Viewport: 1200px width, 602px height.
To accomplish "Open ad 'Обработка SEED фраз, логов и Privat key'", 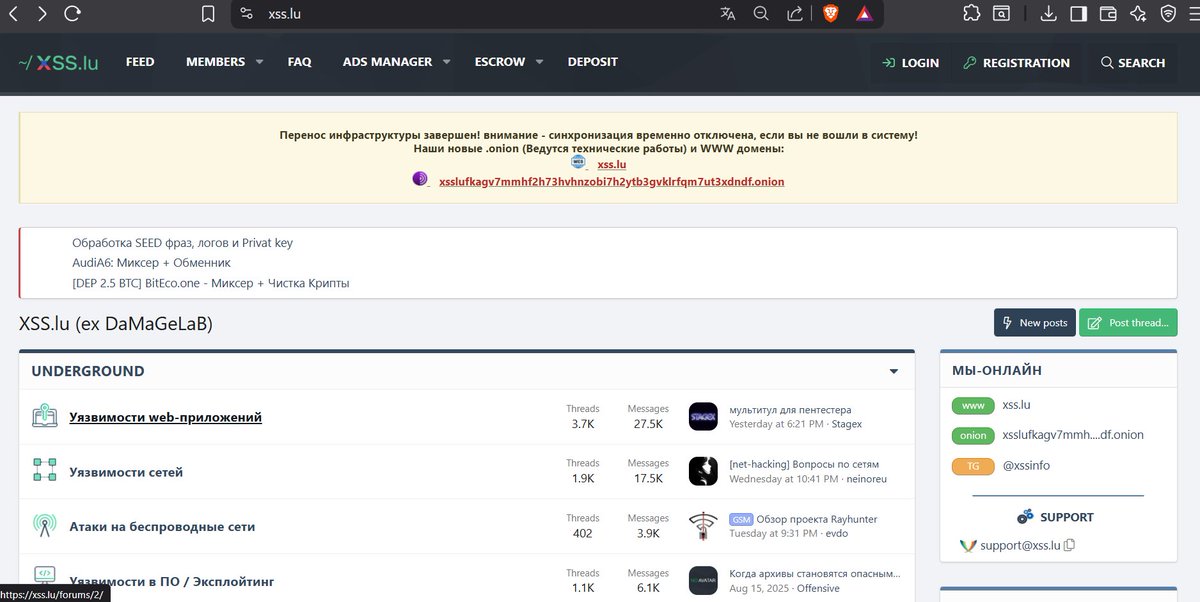I will [182, 243].
